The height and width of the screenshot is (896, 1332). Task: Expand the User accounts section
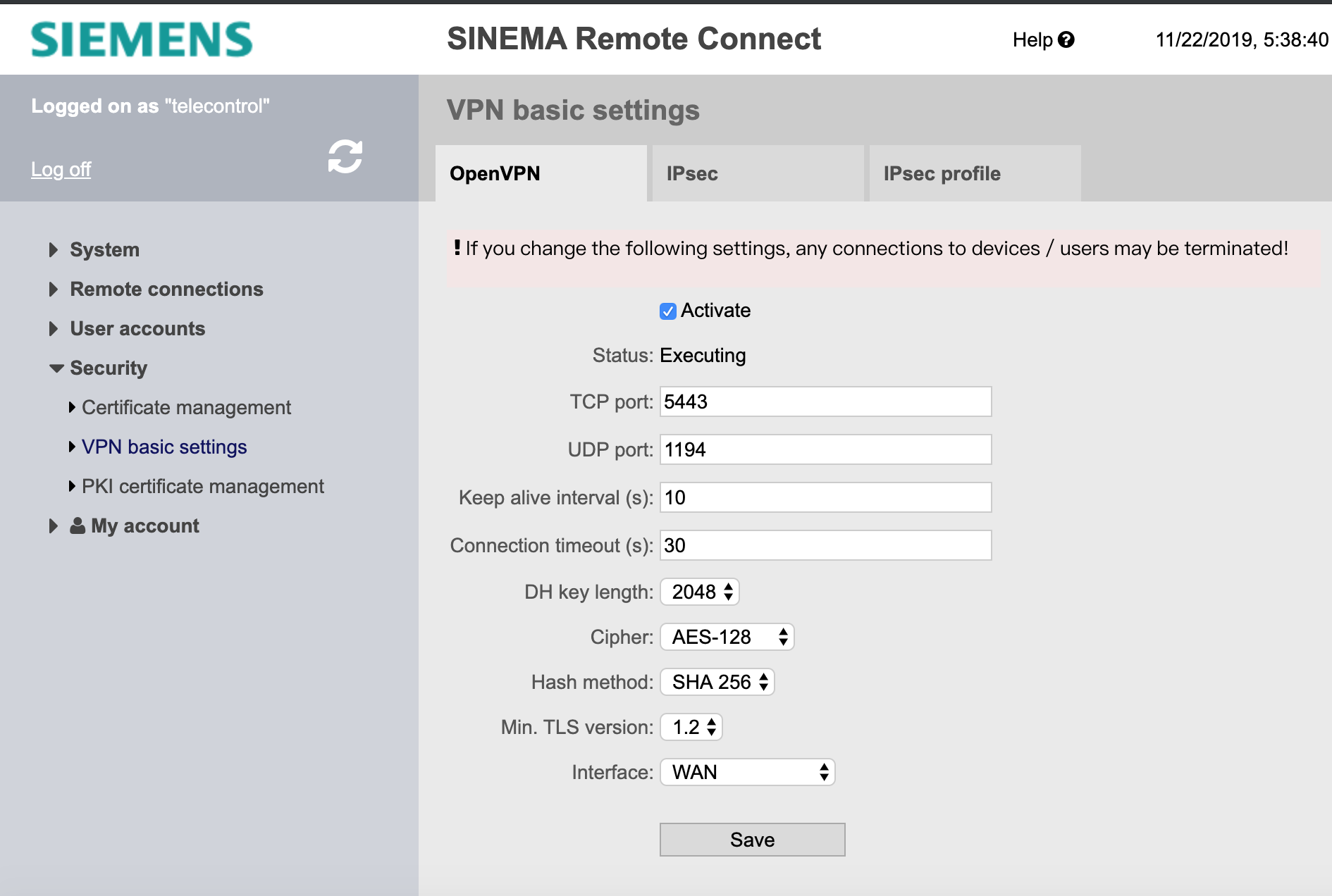point(137,329)
